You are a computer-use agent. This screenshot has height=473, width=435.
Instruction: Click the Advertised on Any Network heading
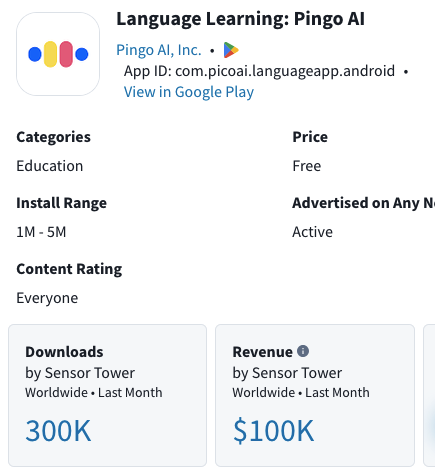coord(363,203)
